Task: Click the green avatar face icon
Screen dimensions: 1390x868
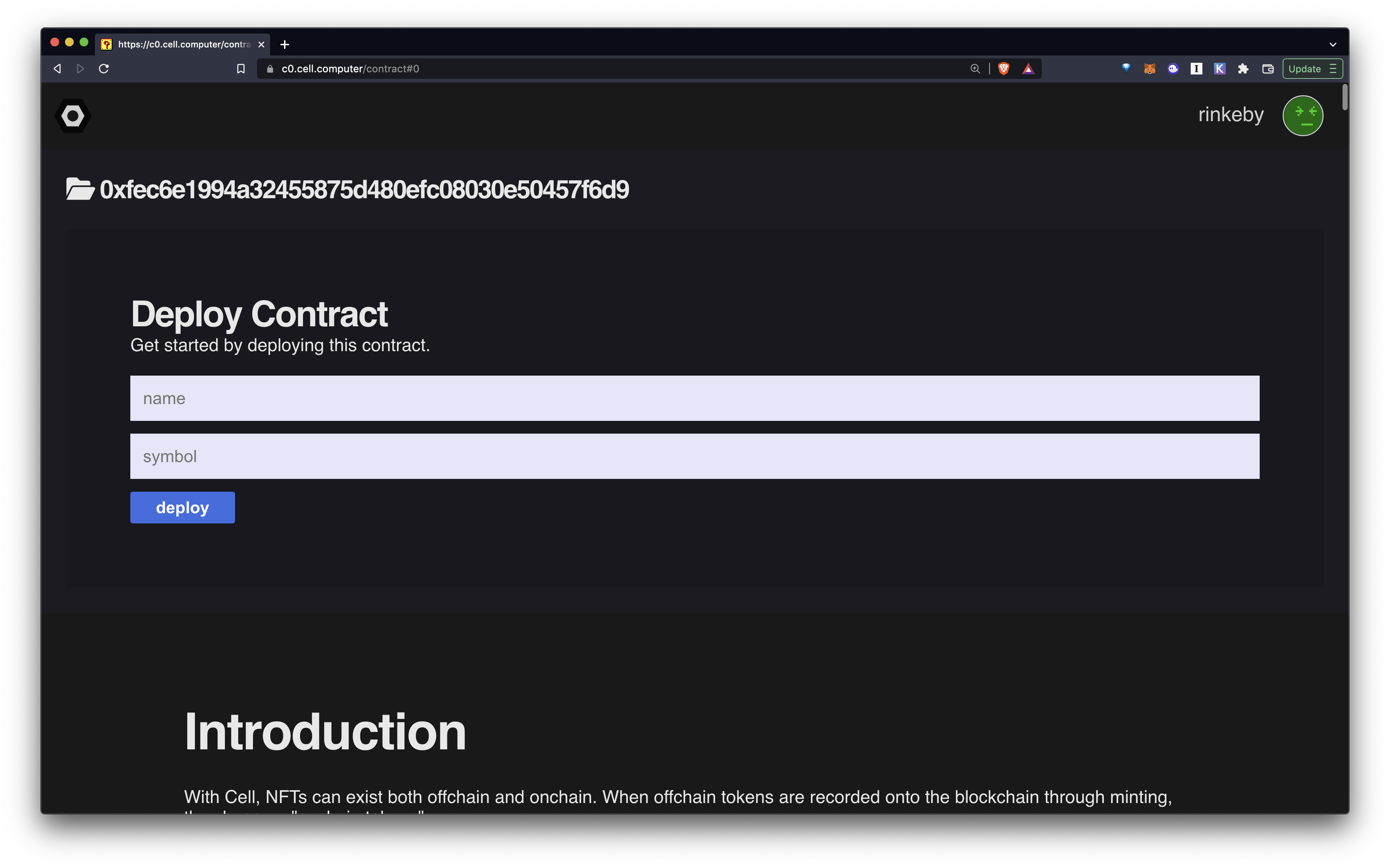Action: point(1302,115)
